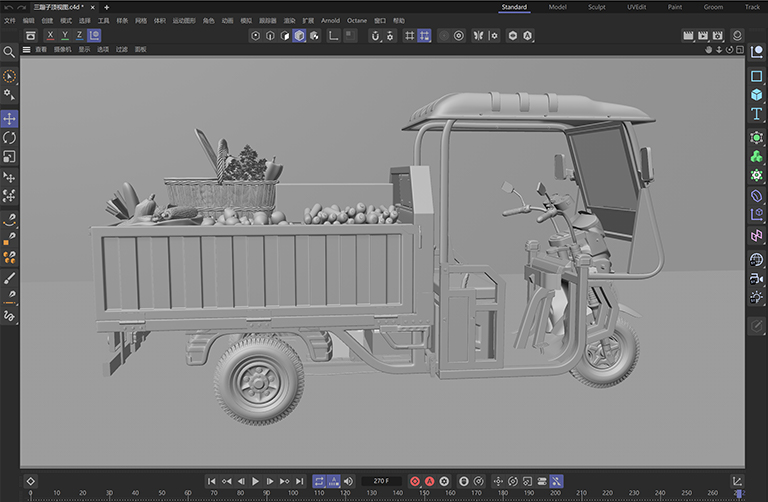Toggle Z axis lock
The height and width of the screenshot is (502, 768).
point(80,35)
